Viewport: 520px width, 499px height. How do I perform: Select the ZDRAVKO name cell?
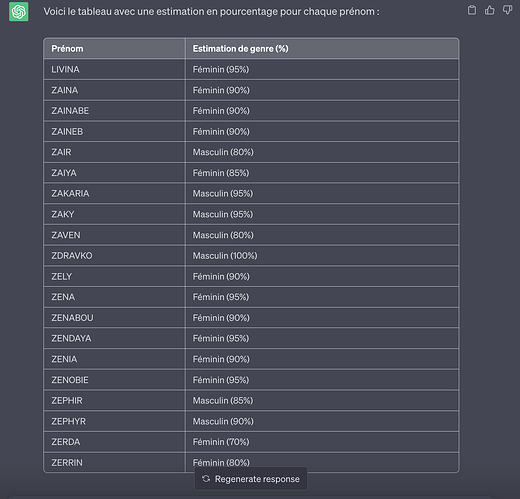point(114,256)
